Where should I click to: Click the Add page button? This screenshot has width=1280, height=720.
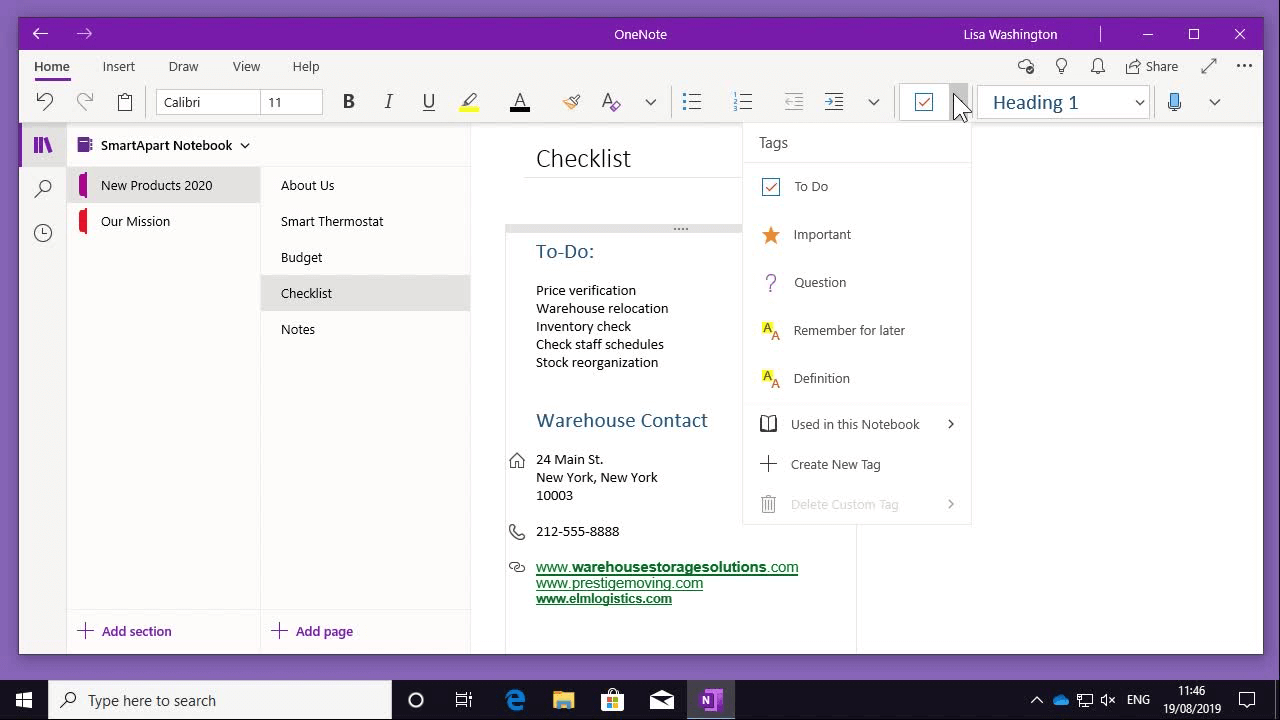click(314, 631)
